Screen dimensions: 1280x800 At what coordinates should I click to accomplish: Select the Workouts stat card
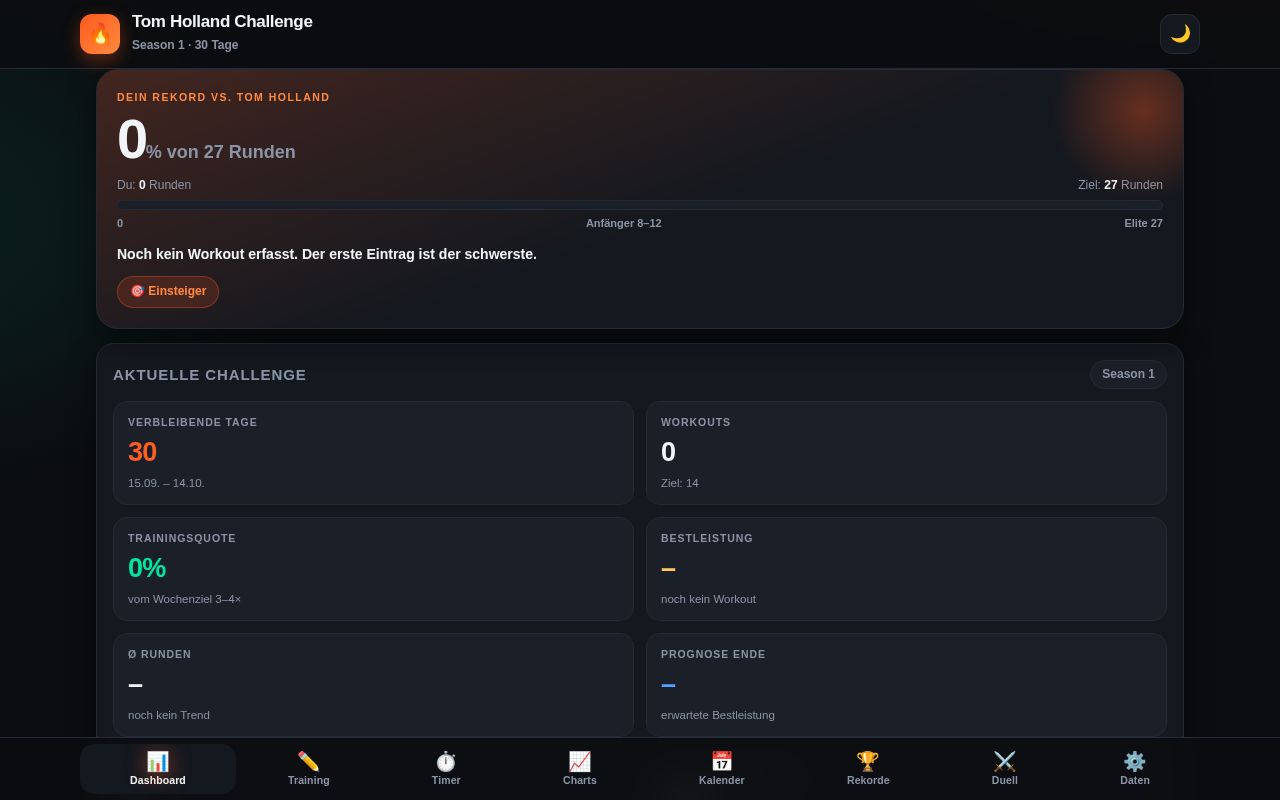(906, 453)
